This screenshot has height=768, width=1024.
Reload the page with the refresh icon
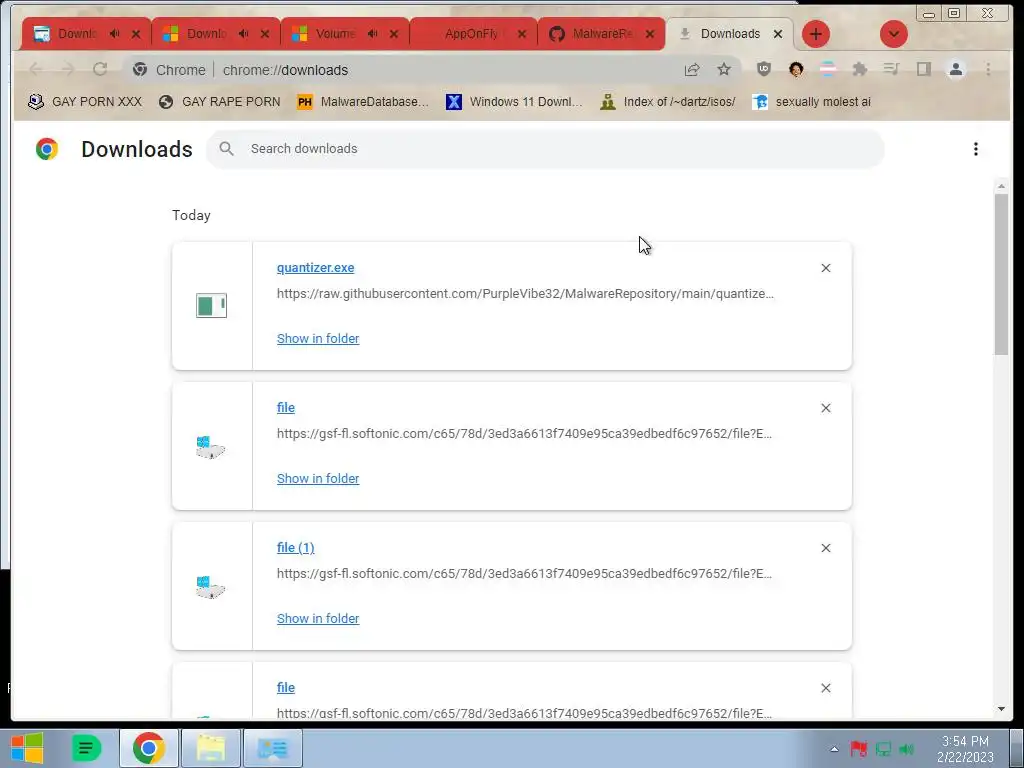[x=100, y=69]
